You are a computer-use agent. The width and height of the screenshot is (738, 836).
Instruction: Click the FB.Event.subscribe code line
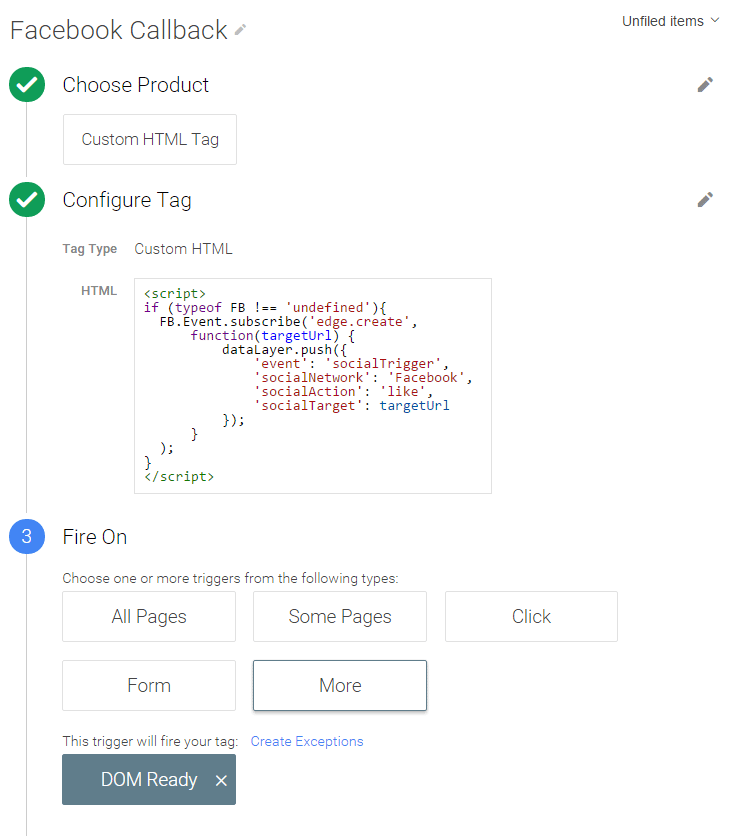(288, 322)
